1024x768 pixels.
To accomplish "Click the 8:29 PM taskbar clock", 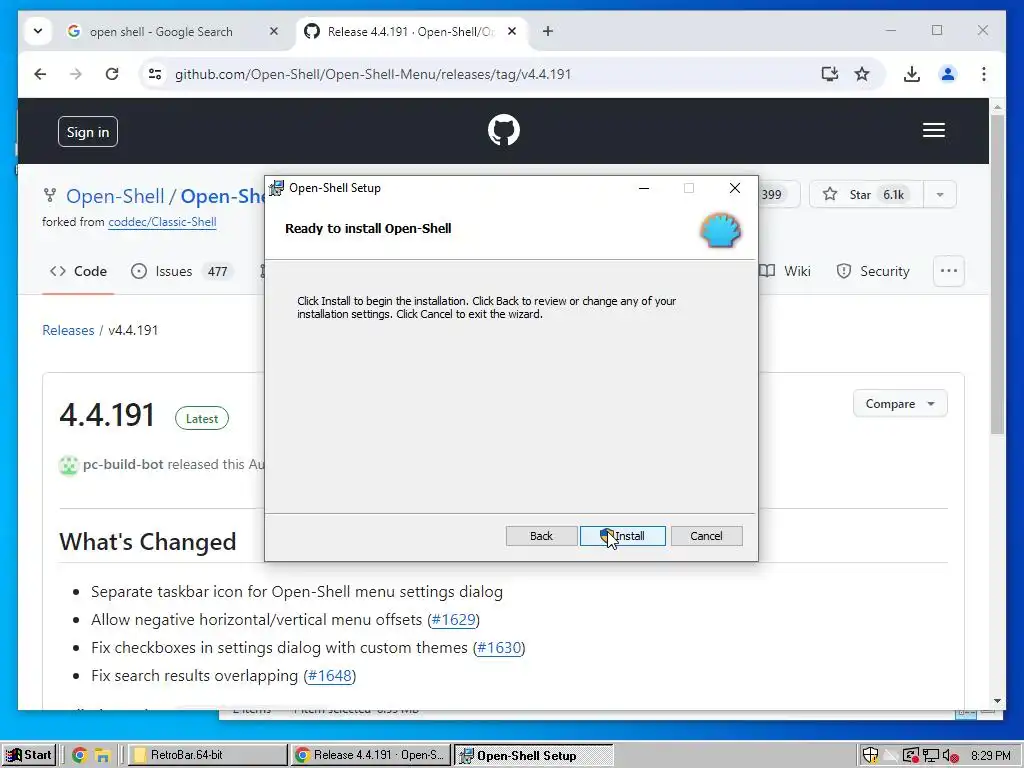I will click(x=990, y=756).
